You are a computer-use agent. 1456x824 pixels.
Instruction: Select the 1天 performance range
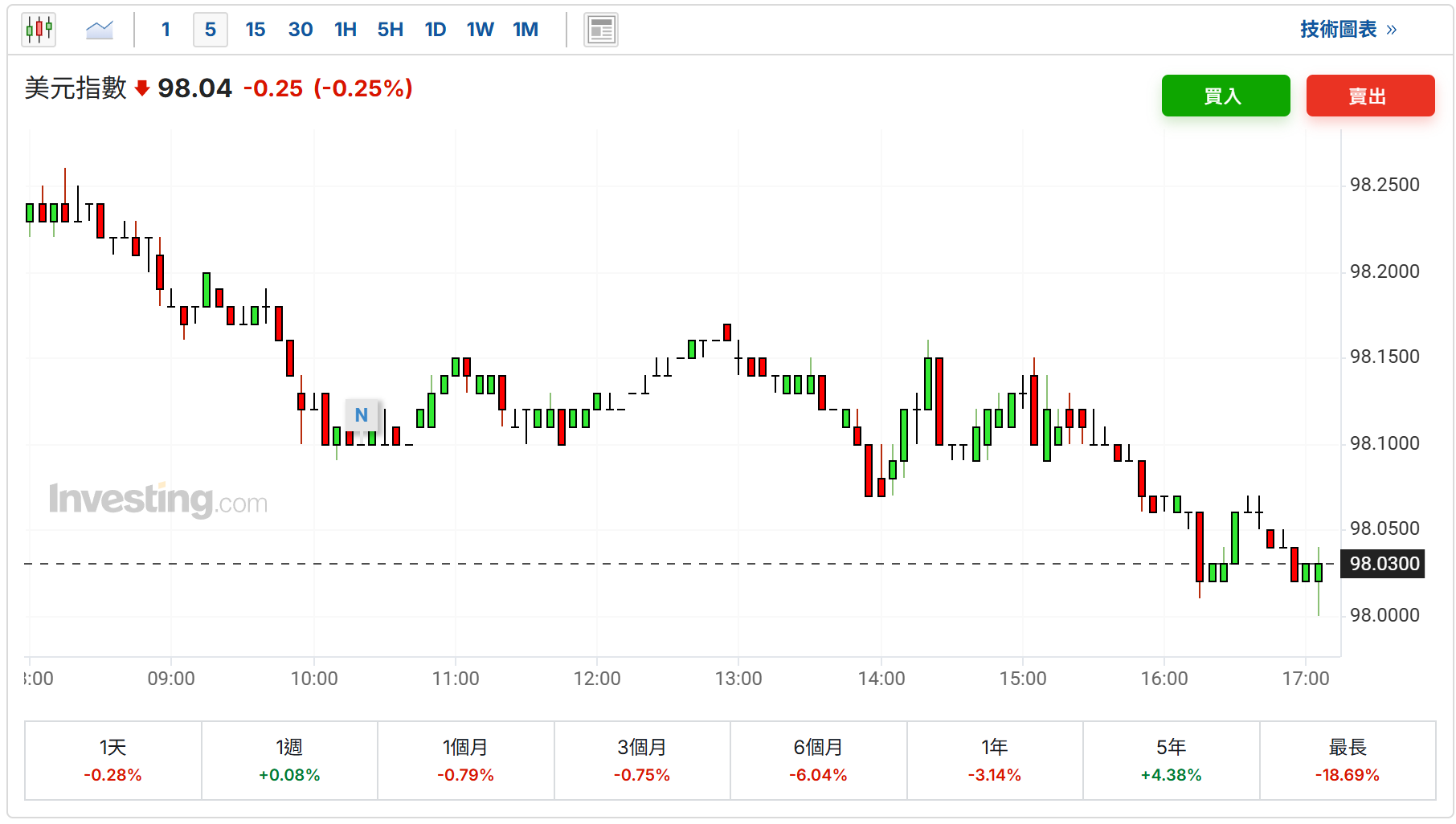pos(113,761)
